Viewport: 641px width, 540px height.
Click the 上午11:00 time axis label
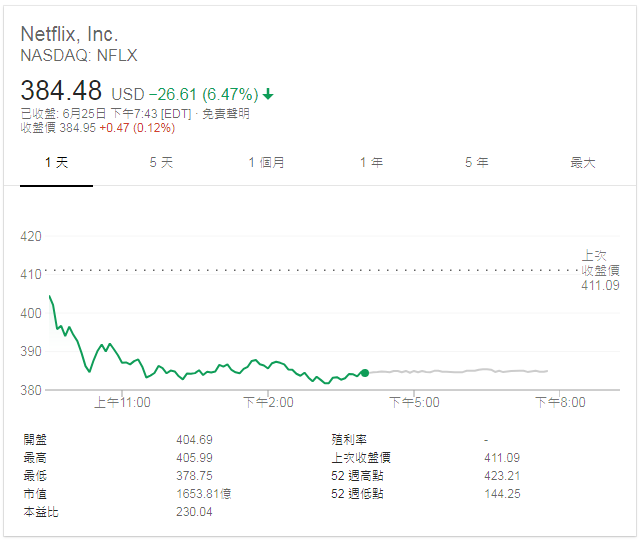(122, 403)
